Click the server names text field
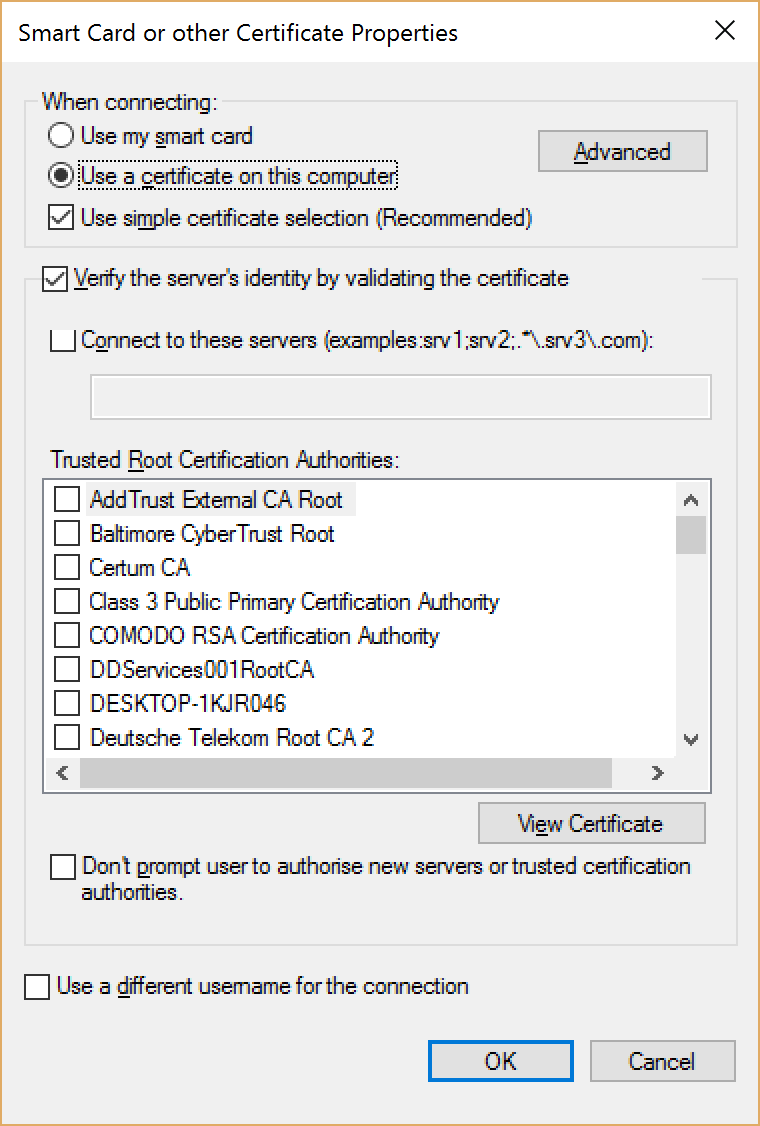760x1126 pixels. [400, 397]
